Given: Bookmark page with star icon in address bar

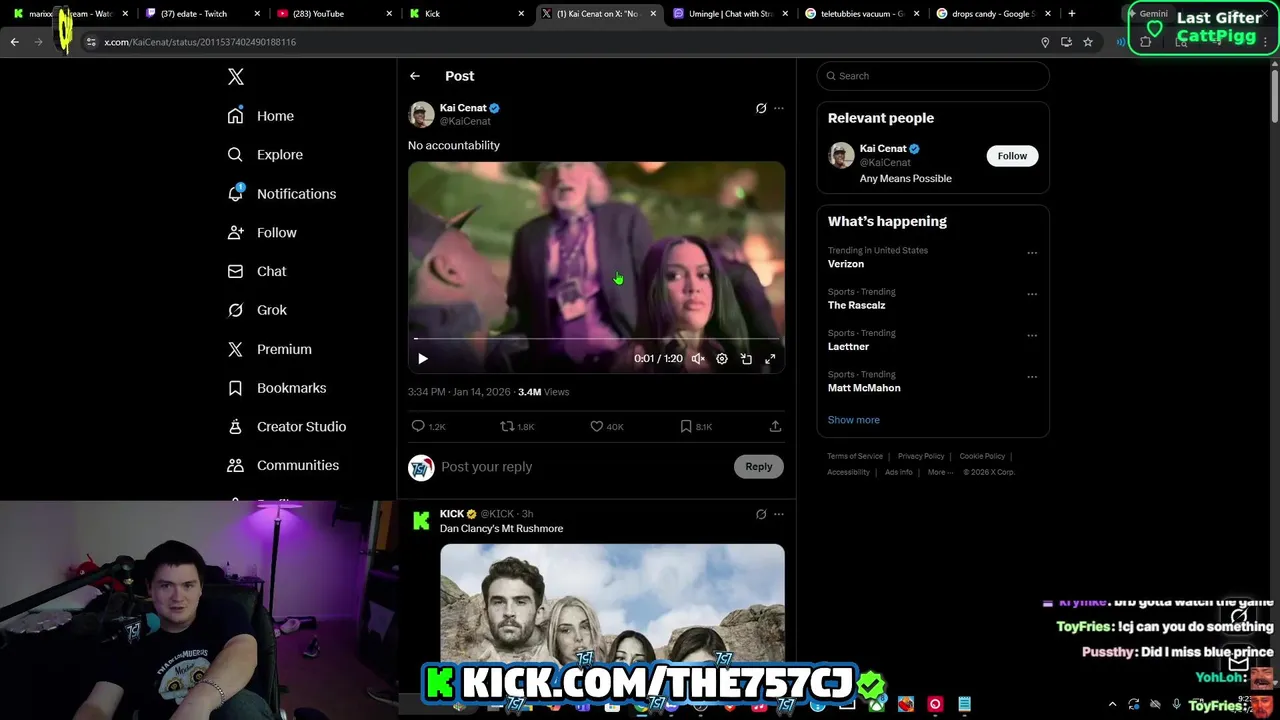Looking at the screenshot, I should (1088, 42).
